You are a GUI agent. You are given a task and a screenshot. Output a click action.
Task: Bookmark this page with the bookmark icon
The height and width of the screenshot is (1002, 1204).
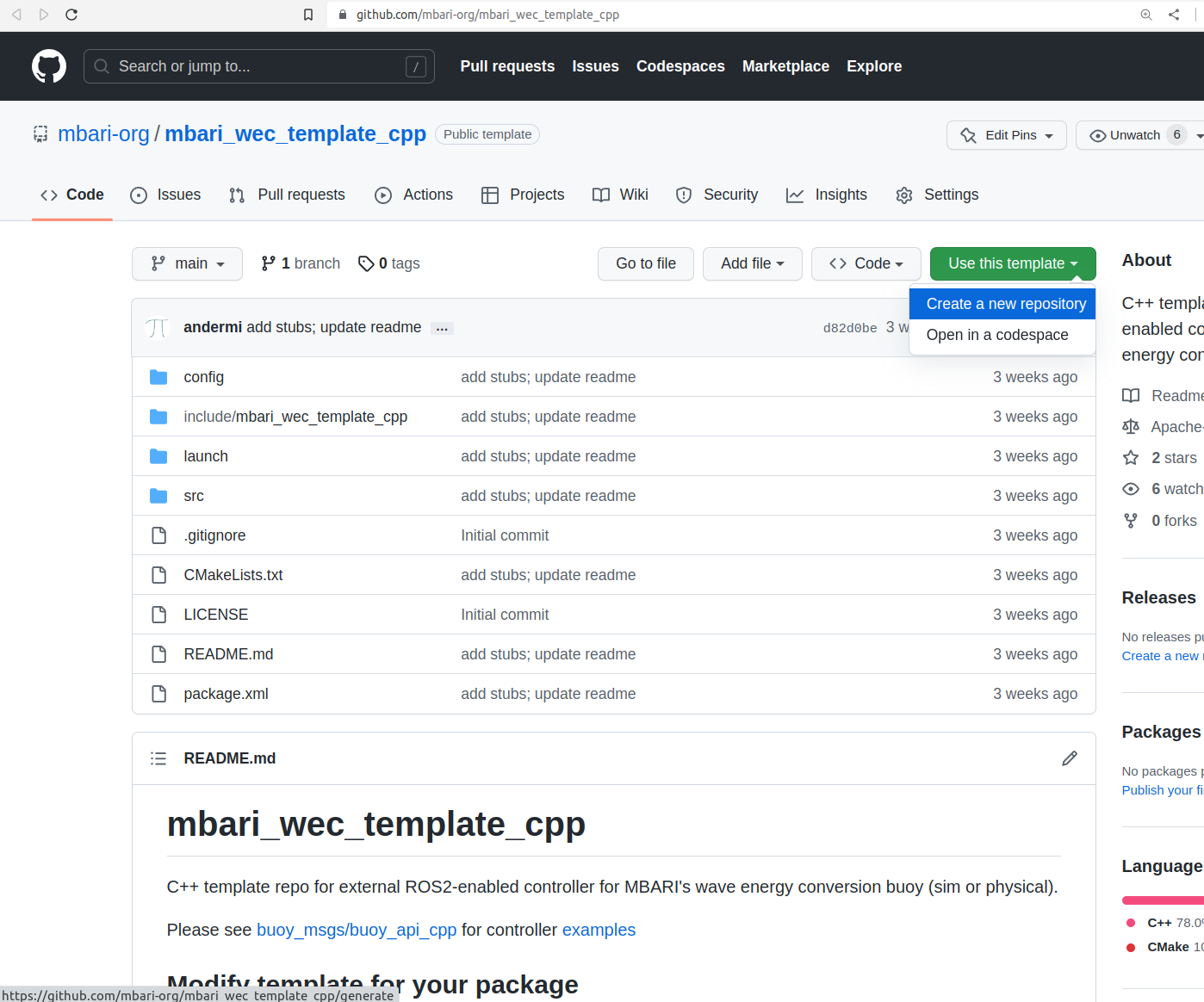point(308,15)
